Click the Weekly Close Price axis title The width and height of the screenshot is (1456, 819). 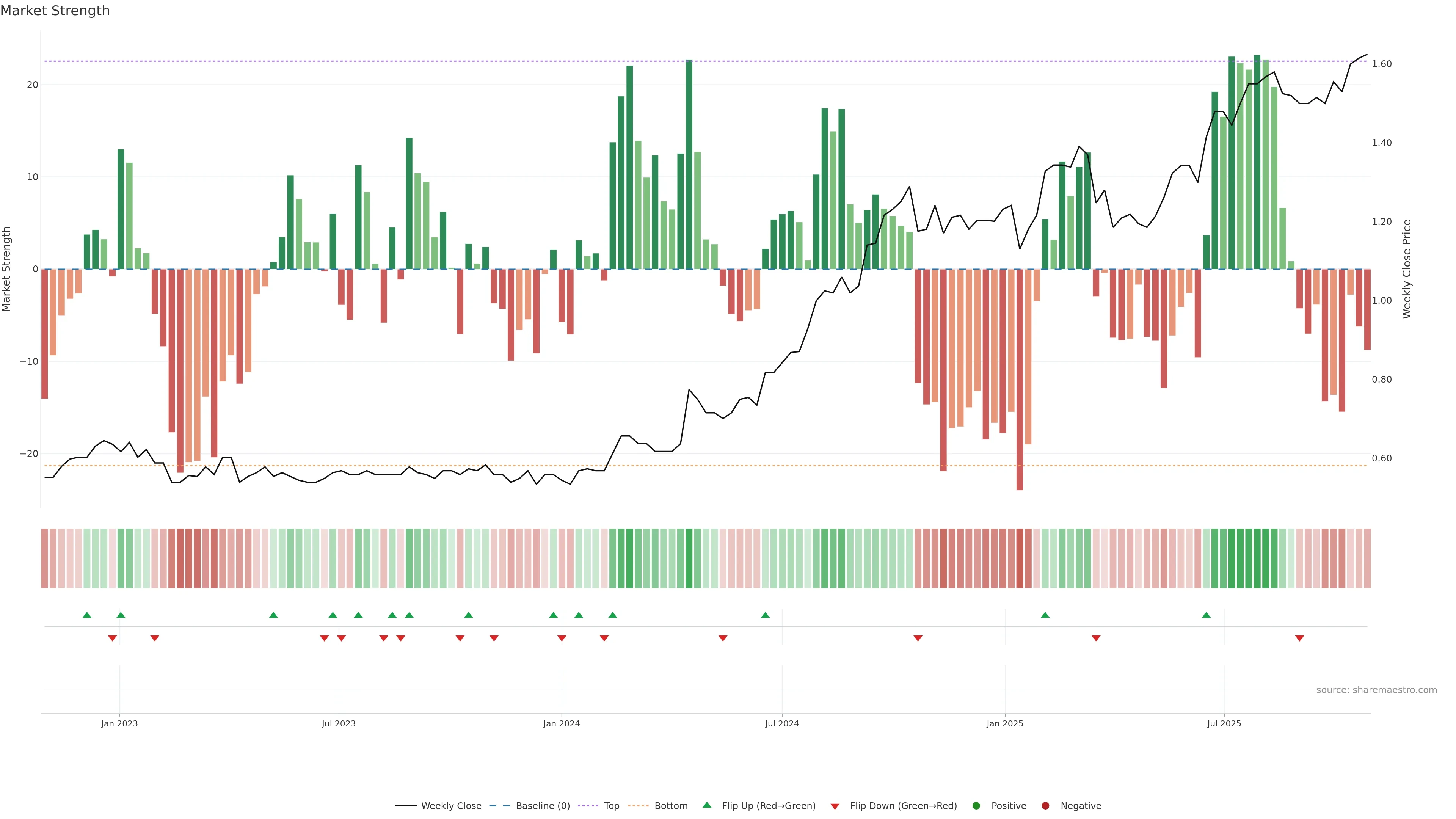[x=1407, y=269]
